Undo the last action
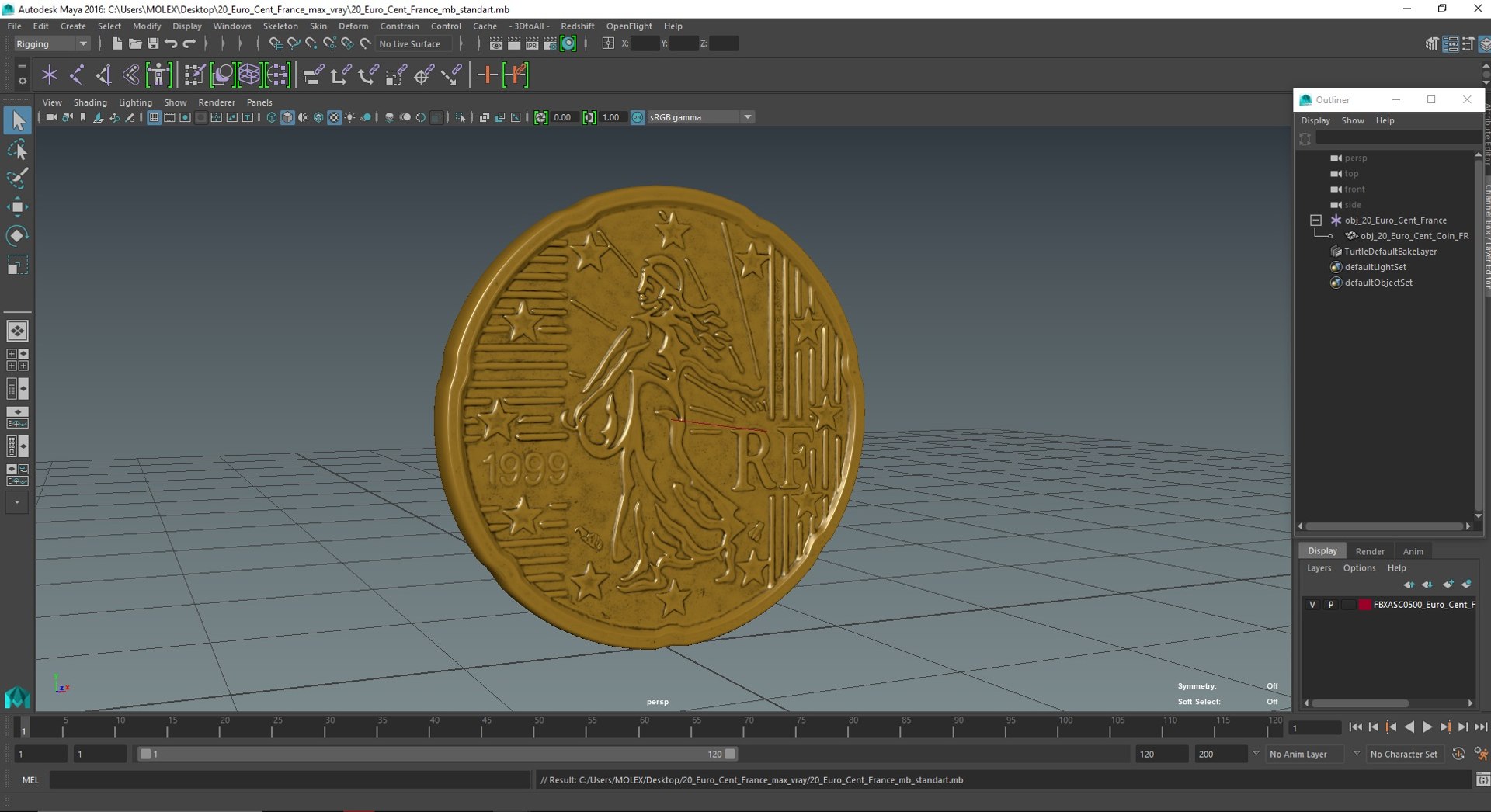This screenshot has height=812, width=1491. (x=171, y=43)
